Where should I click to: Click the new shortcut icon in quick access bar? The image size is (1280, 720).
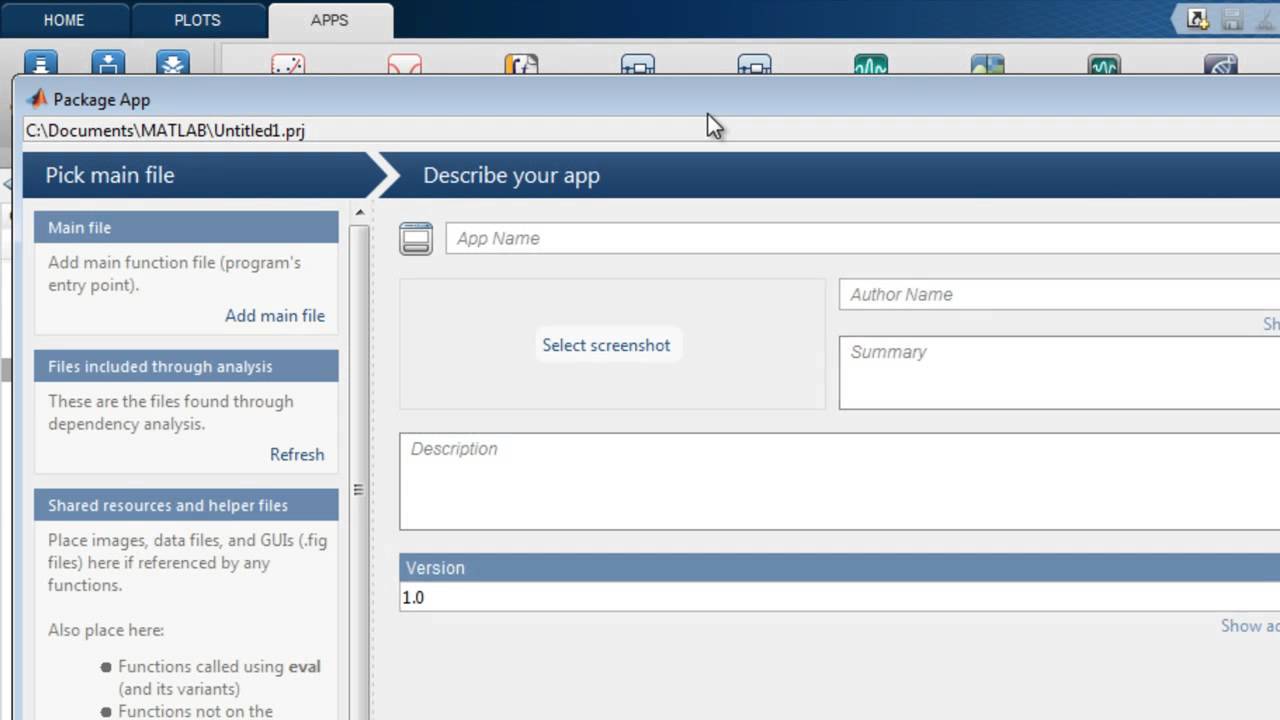pos(1197,18)
